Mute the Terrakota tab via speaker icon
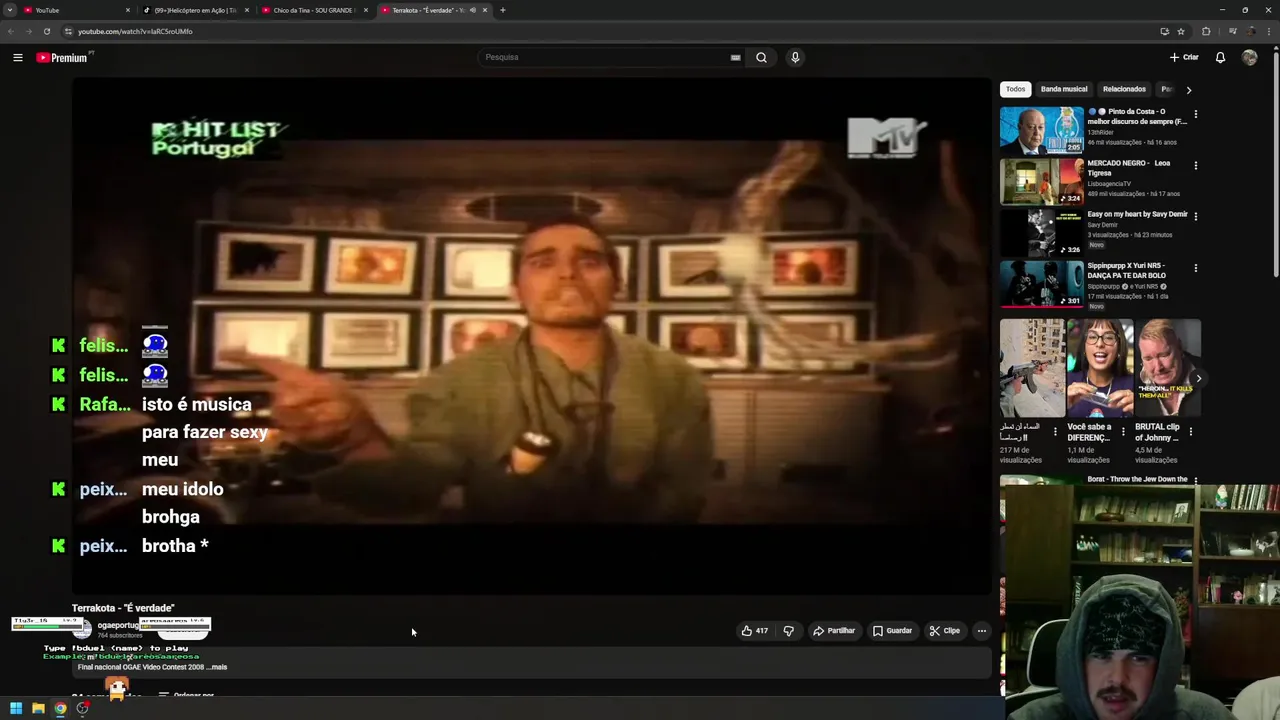The height and width of the screenshot is (720, 1280). click(x=472, y=10)
